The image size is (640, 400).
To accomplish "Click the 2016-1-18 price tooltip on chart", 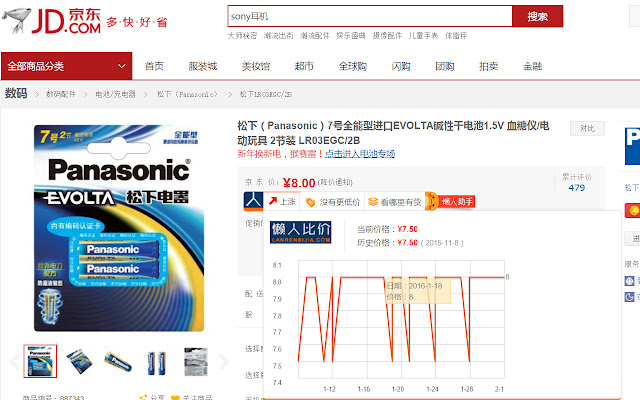I will point(418,291).
